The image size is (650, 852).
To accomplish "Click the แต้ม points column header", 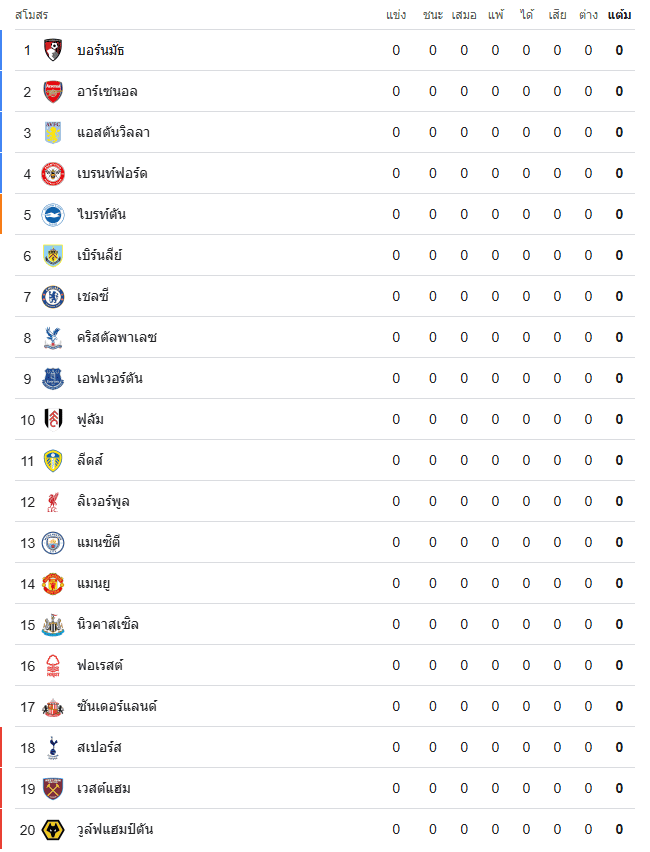I will point(619,15).
